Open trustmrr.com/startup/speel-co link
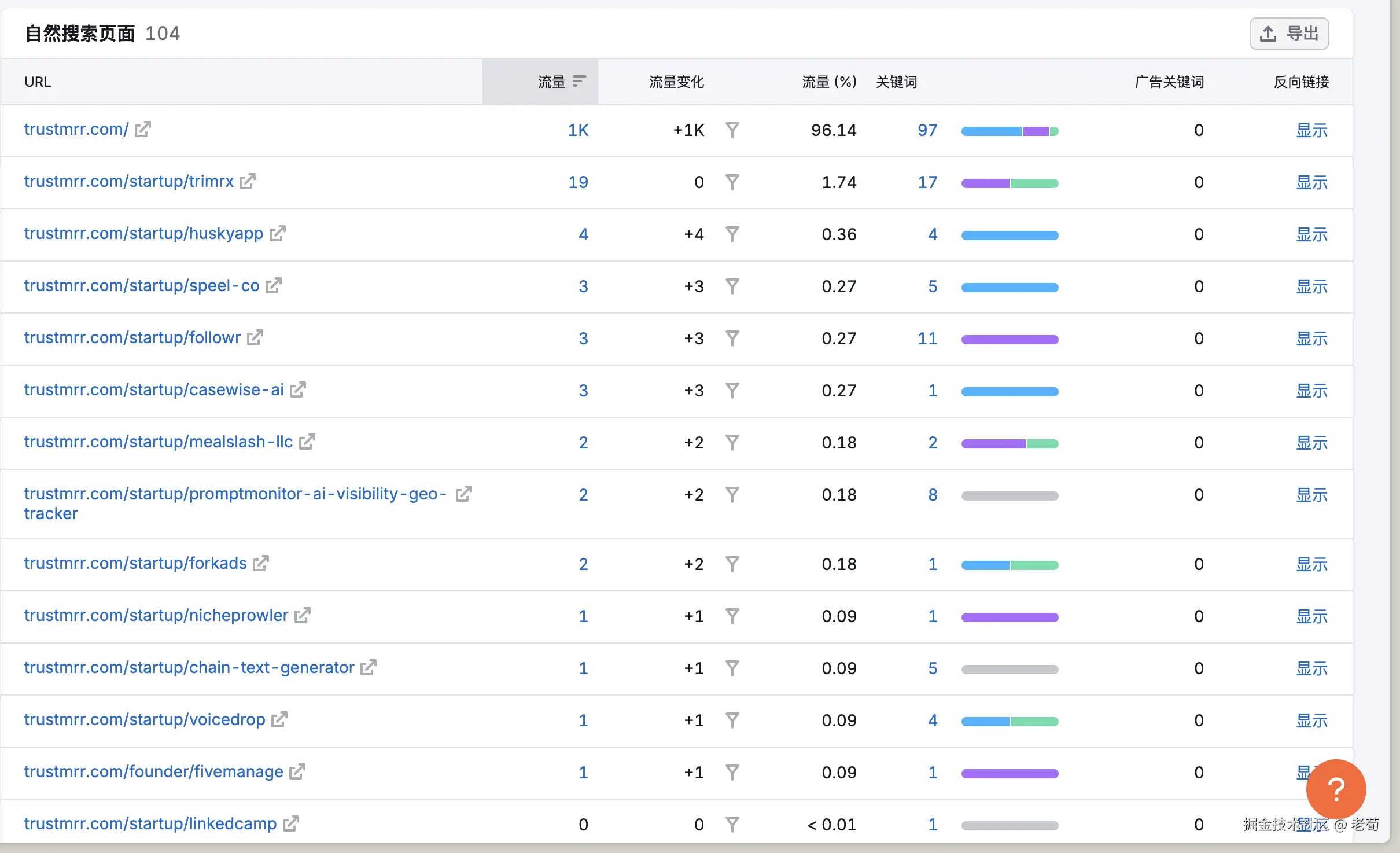Viewport: 1400px width, 853px height. 142,285
